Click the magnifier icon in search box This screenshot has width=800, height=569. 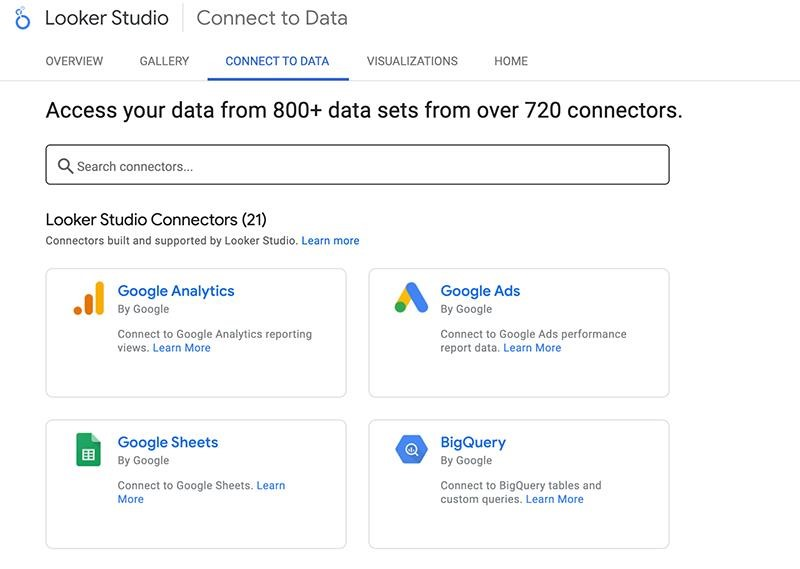pos(65,166)
